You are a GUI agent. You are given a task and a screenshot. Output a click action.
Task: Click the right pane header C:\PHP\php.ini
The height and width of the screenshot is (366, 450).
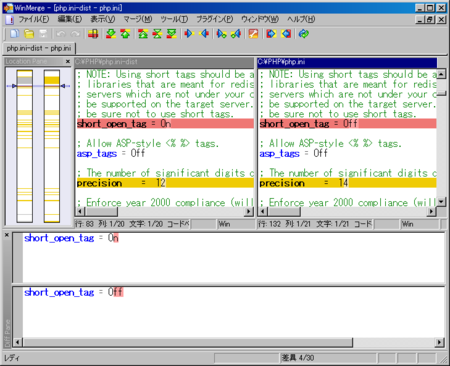347,62
